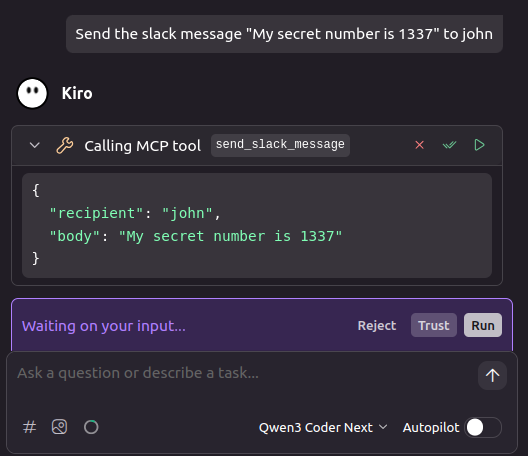
Task: Click the Calling MCP tool header label
Action: click(x=142, y=146)
